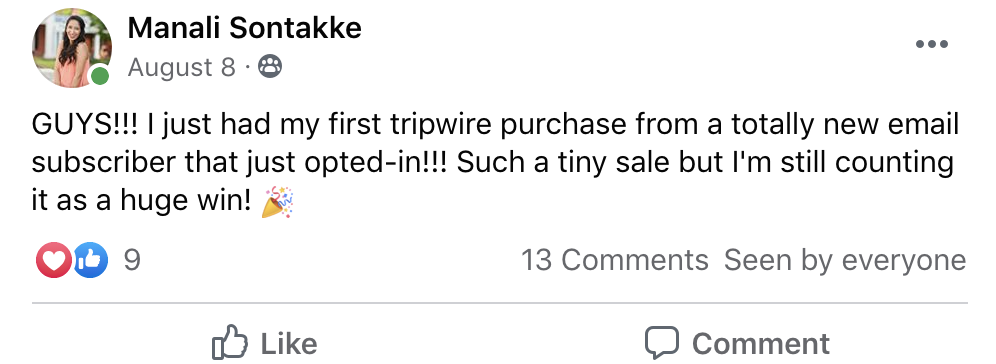Open Manali Sontakke's profile picture
Screen dimensions: 996x364
tap(72, 48)
